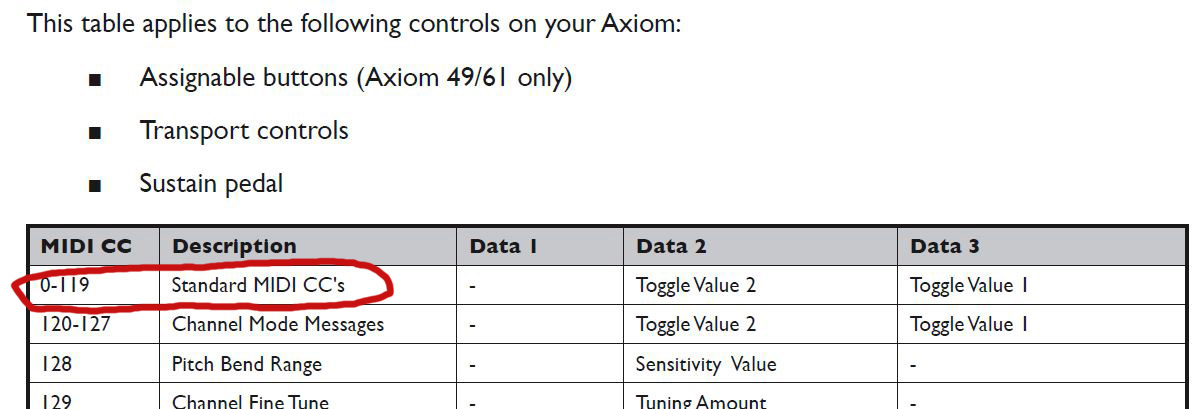Click the "Data 3" column header
1196x409 pixels.
(x=944, y=246)
